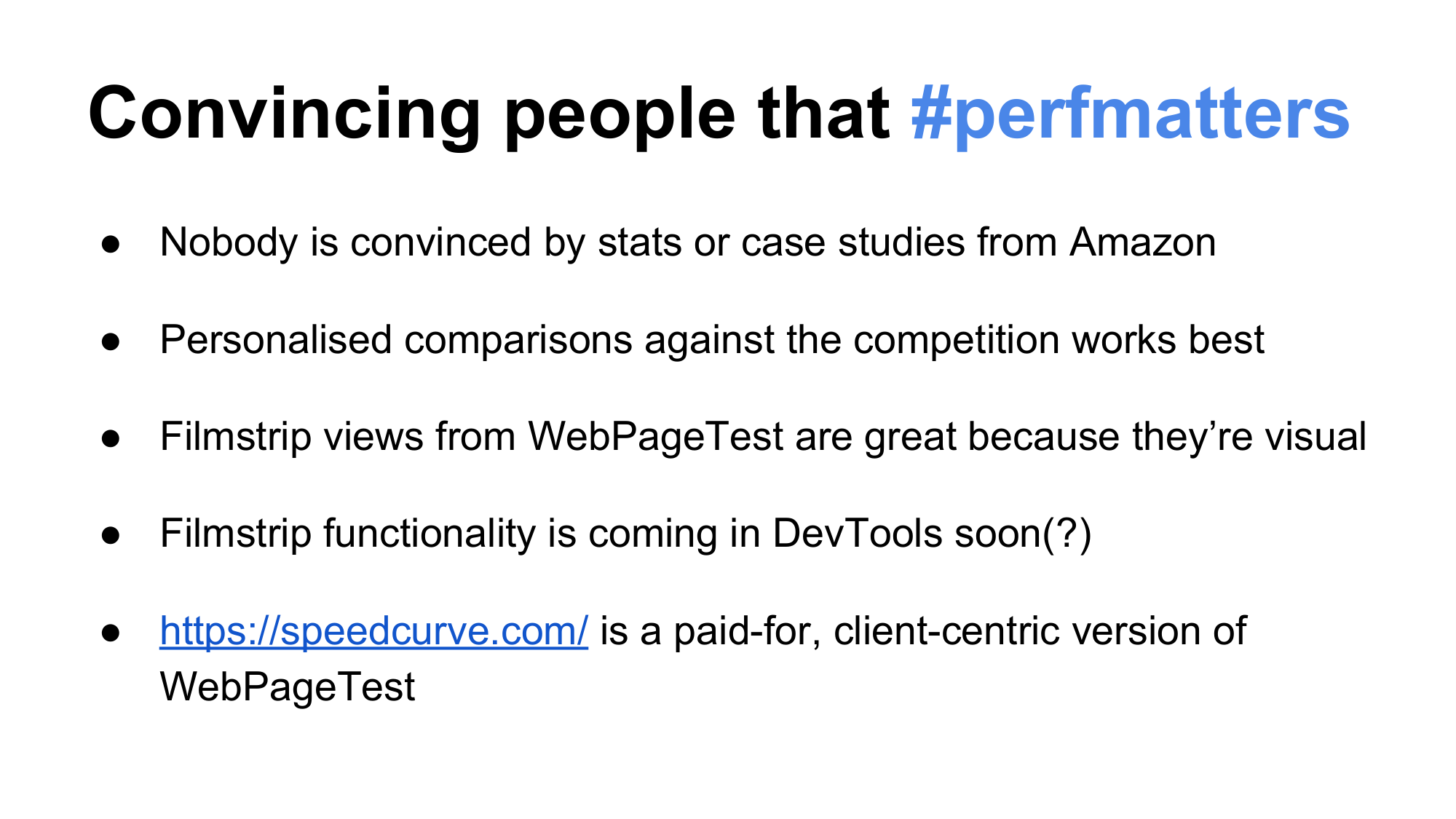Click the slide title 'Convincing people that'
The height and width of the screenshot is (819, 1456).
point(488,114)
